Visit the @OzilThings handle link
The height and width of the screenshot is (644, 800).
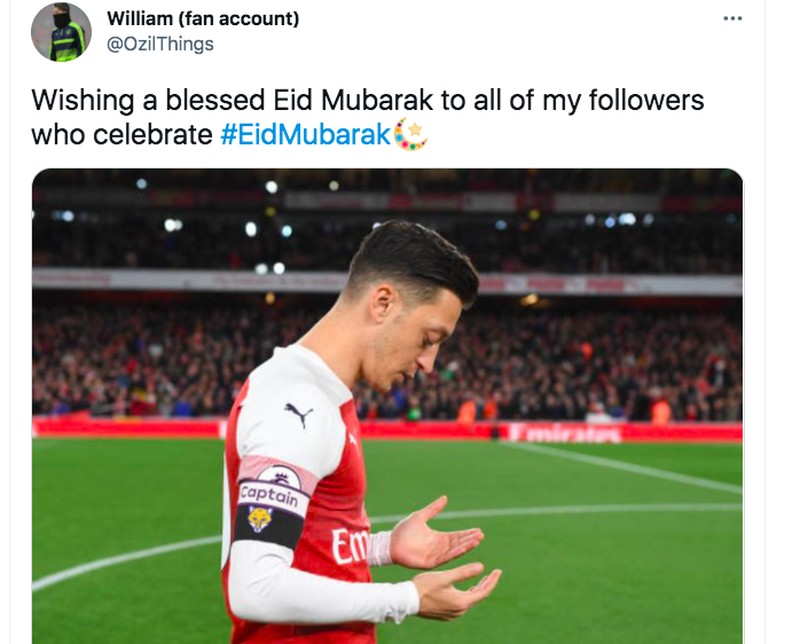[x=160, y=44]
